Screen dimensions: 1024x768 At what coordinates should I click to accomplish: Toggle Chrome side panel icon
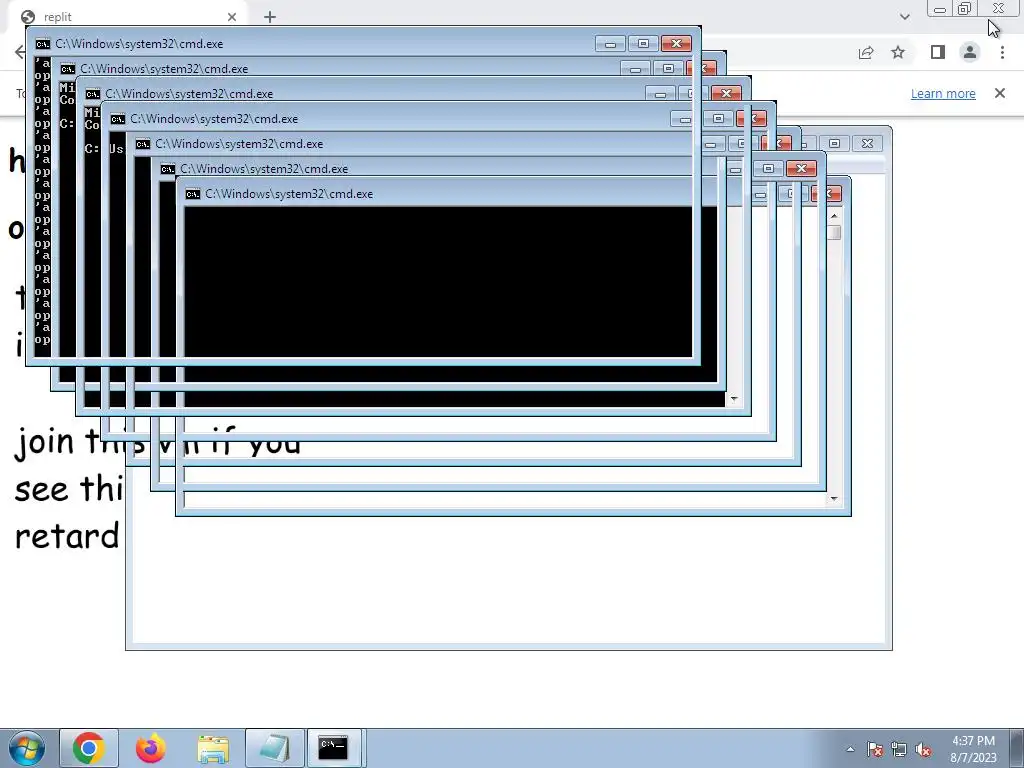pos(938,52)
